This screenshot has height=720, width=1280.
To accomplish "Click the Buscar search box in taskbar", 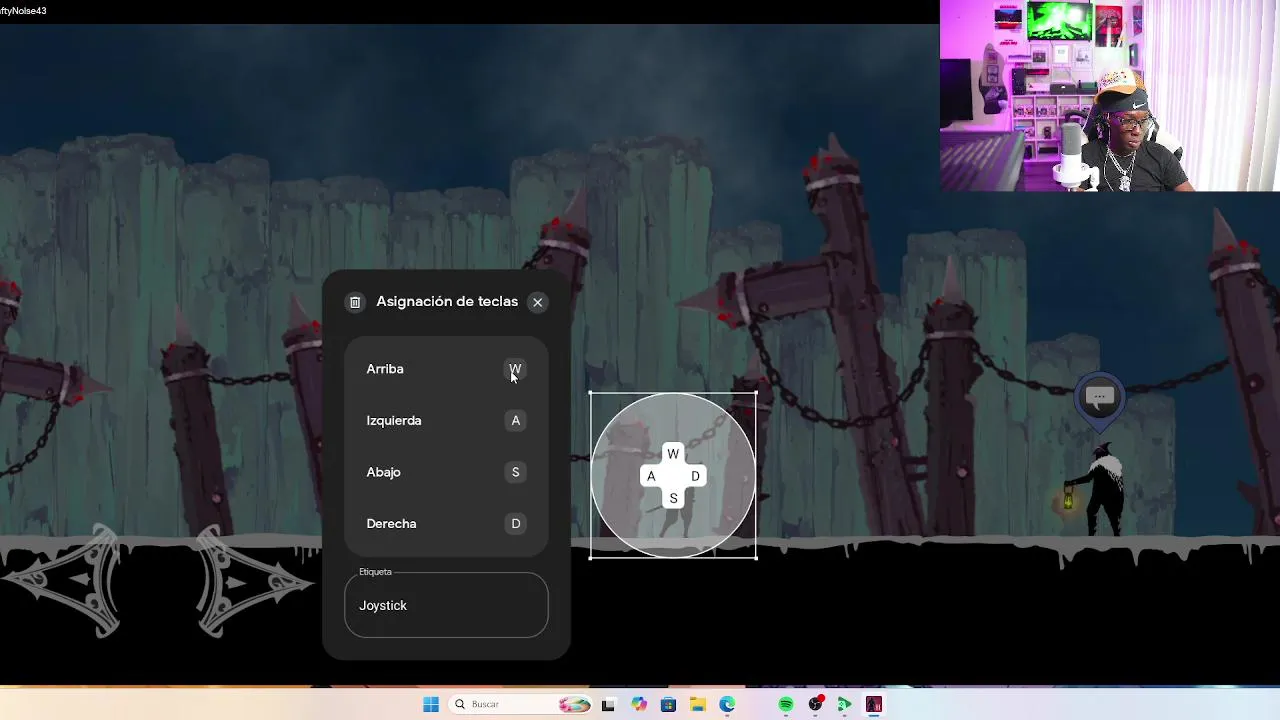I will (x=520, y=704).
